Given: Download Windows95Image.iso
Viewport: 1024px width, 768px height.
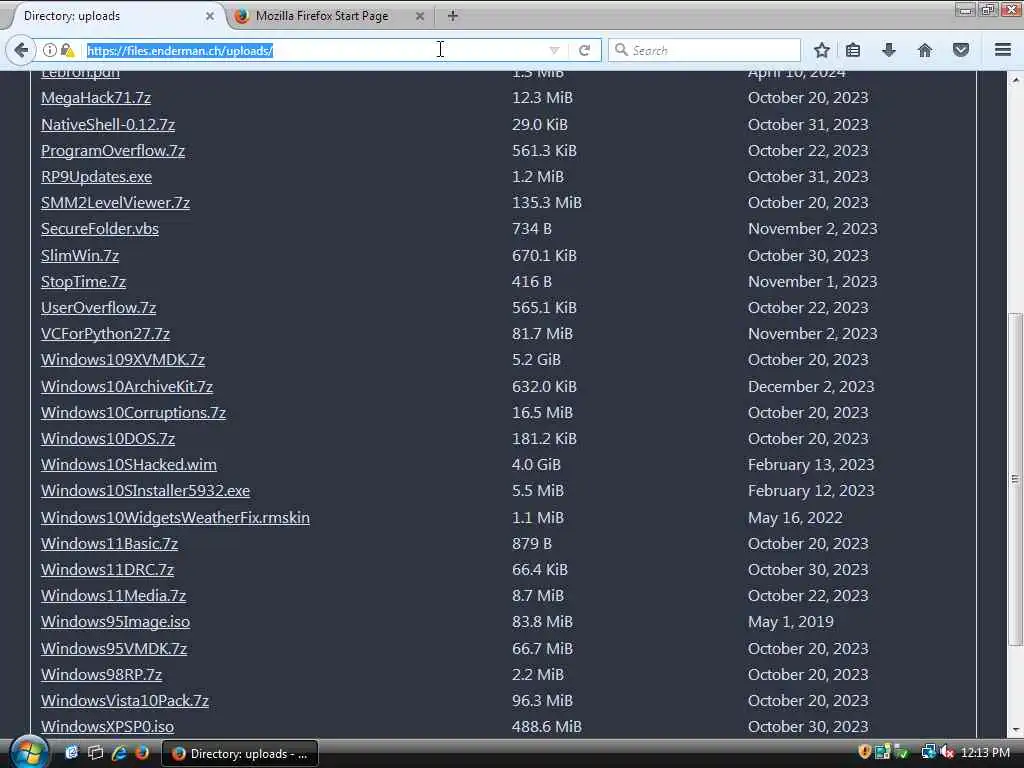Looking at the screenshot, I should [116, 622].
